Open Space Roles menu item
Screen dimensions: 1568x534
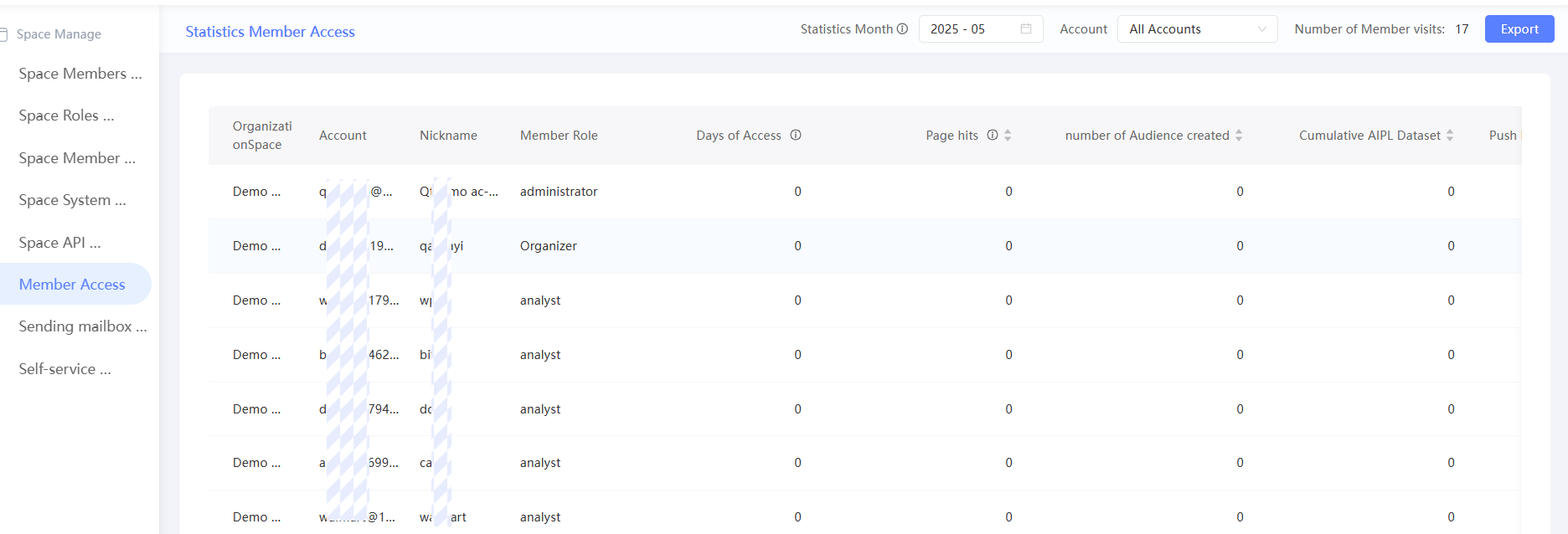coord(66,116)
